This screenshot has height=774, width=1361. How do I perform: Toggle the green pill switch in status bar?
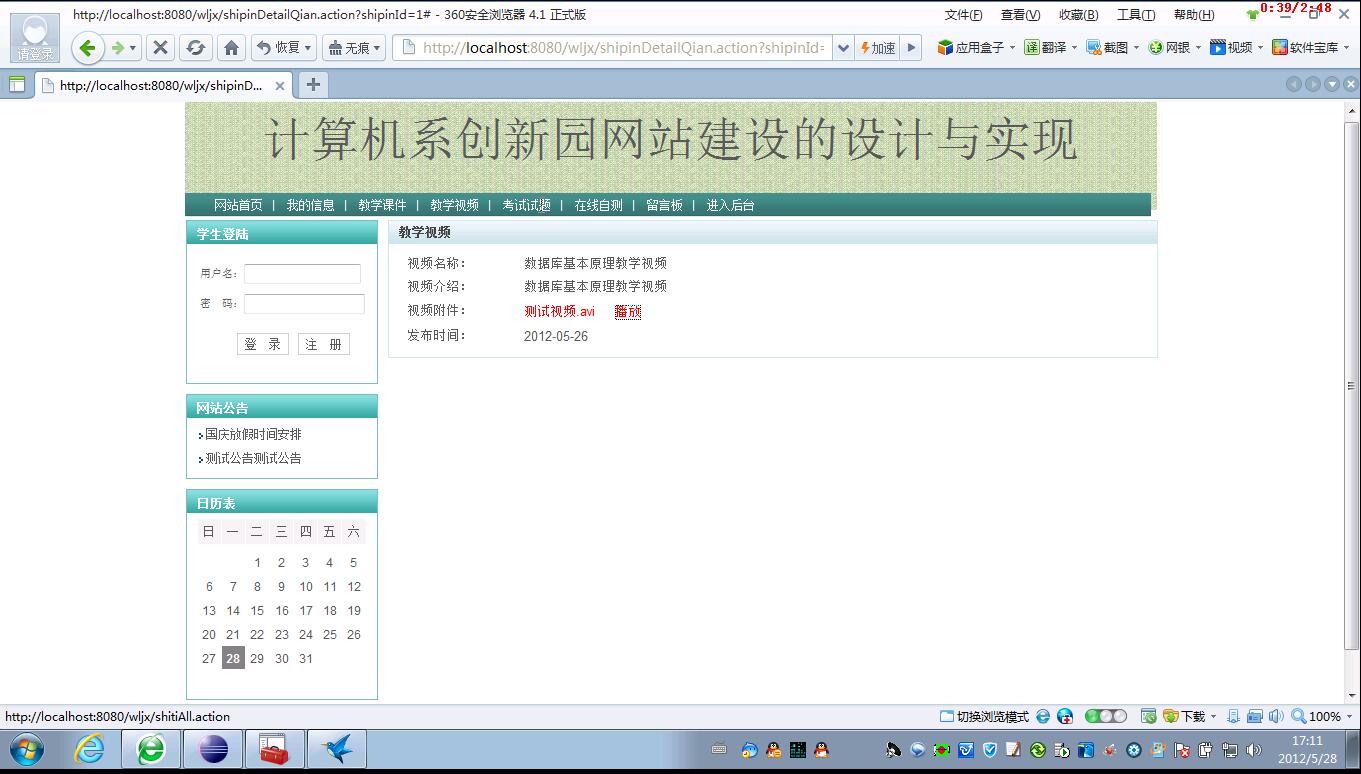(x=1106, y=716)
